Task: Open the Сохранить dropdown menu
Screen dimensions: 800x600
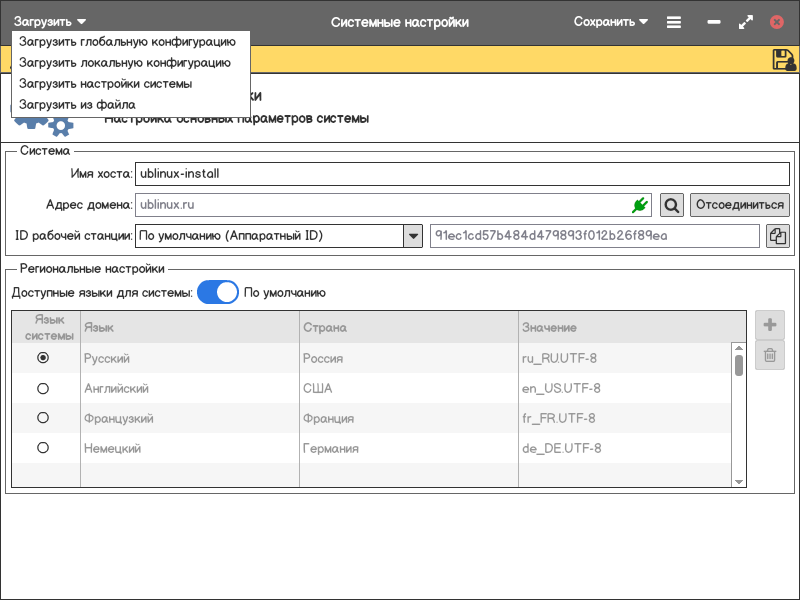Action: (611, 22)
